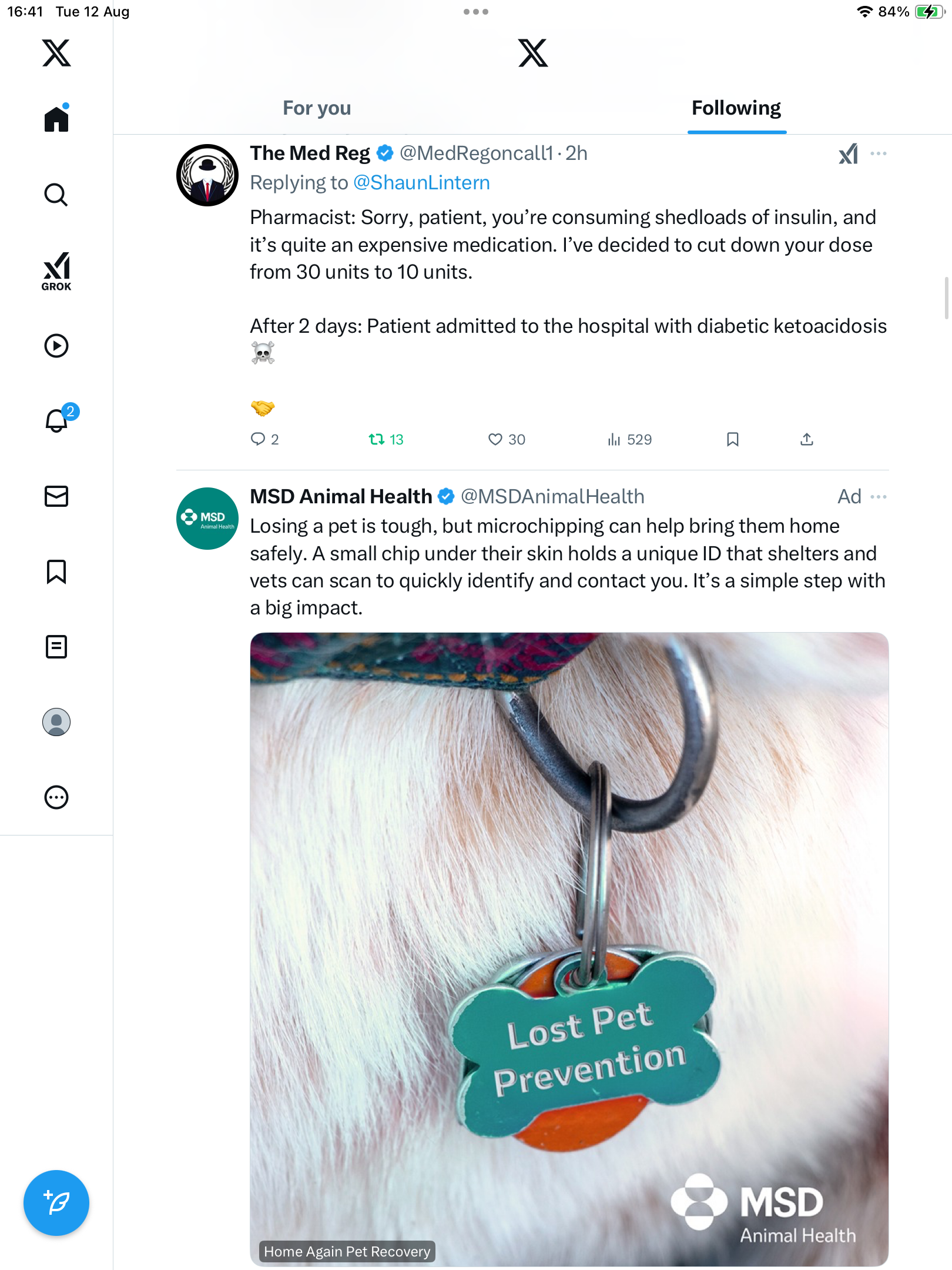
Task: Tap the compose new post button
Action: [x=56, y=1203]
